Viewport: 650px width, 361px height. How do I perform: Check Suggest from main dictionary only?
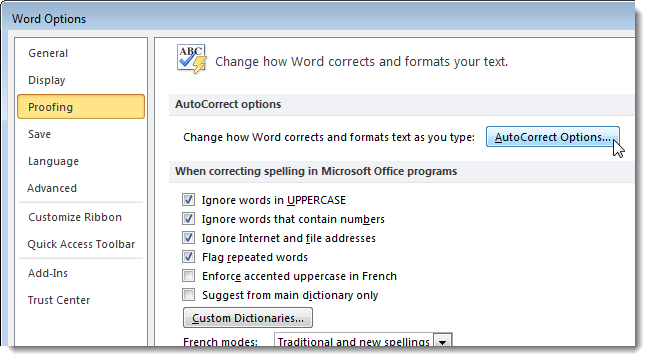click(x=189, y=295)
